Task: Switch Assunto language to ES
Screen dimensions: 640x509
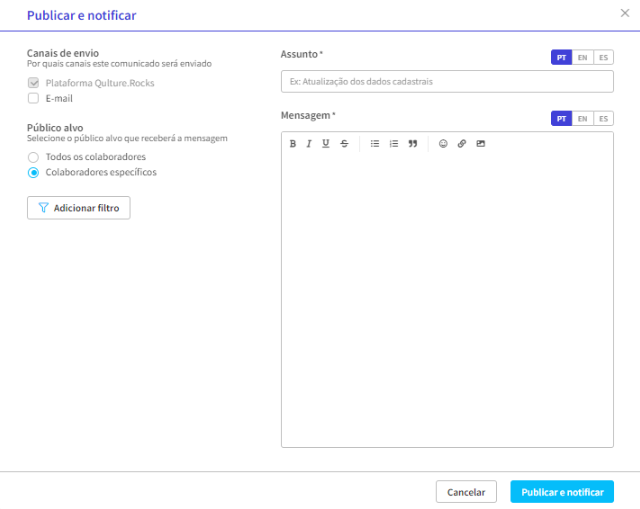Action: point(603,57)
